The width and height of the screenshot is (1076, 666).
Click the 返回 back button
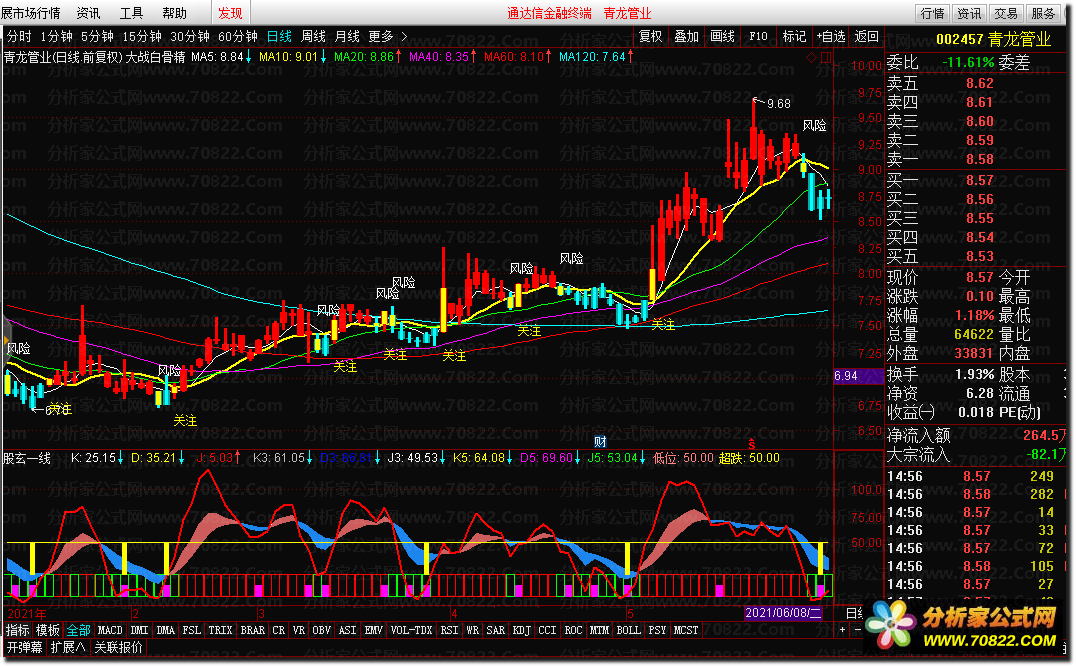coord(866,36)
